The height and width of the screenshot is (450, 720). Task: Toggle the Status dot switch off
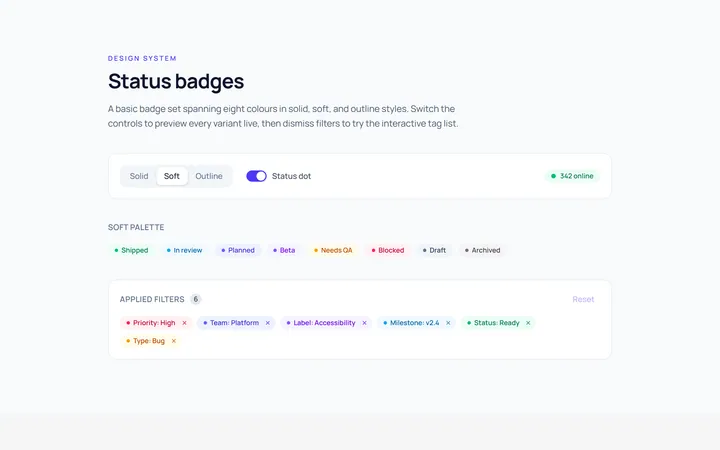tap(256, 176)
